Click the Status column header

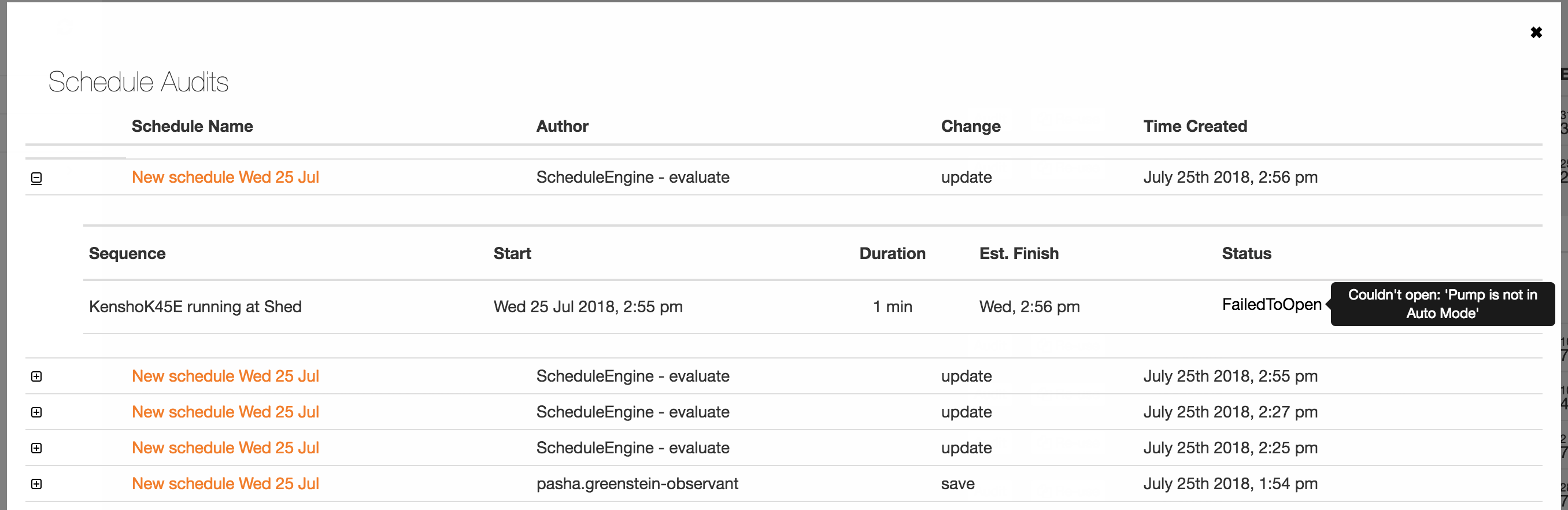[x=1246, y=254]
